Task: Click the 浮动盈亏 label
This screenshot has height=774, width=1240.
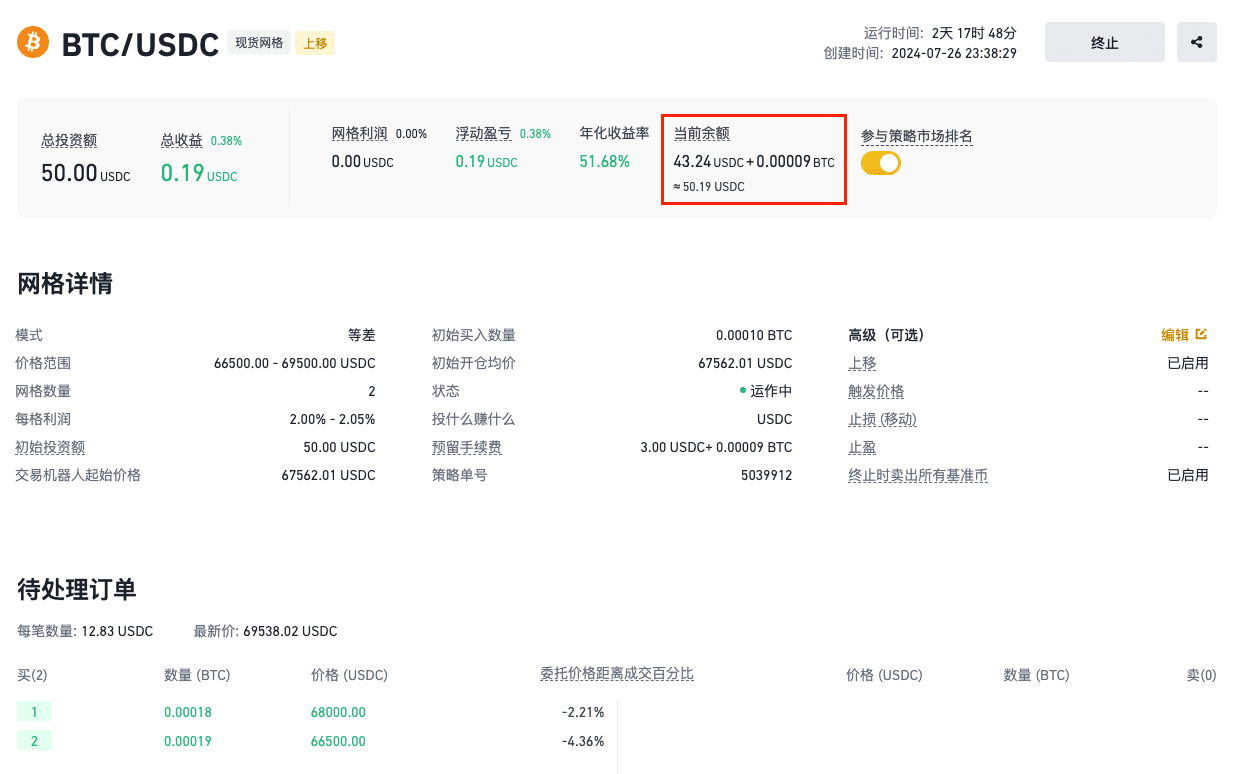Action: coord(483,133)
